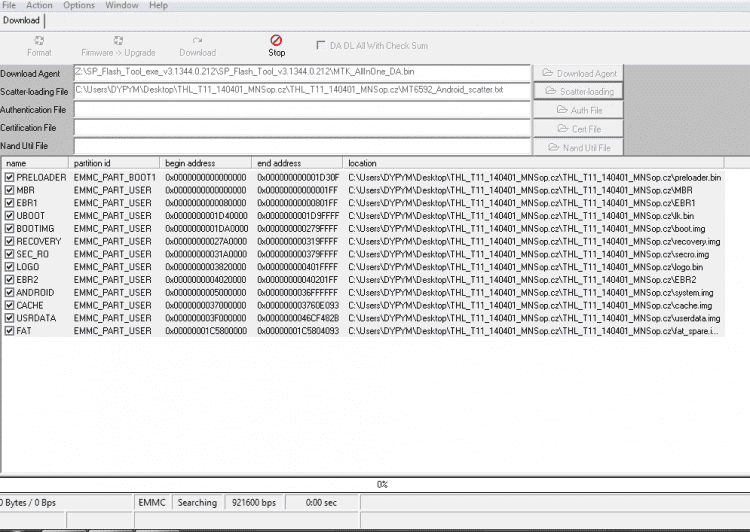Uncheck the UBOOT partition checkbox
The width and height of the screenshot is (750, 532).
[9, 216]
